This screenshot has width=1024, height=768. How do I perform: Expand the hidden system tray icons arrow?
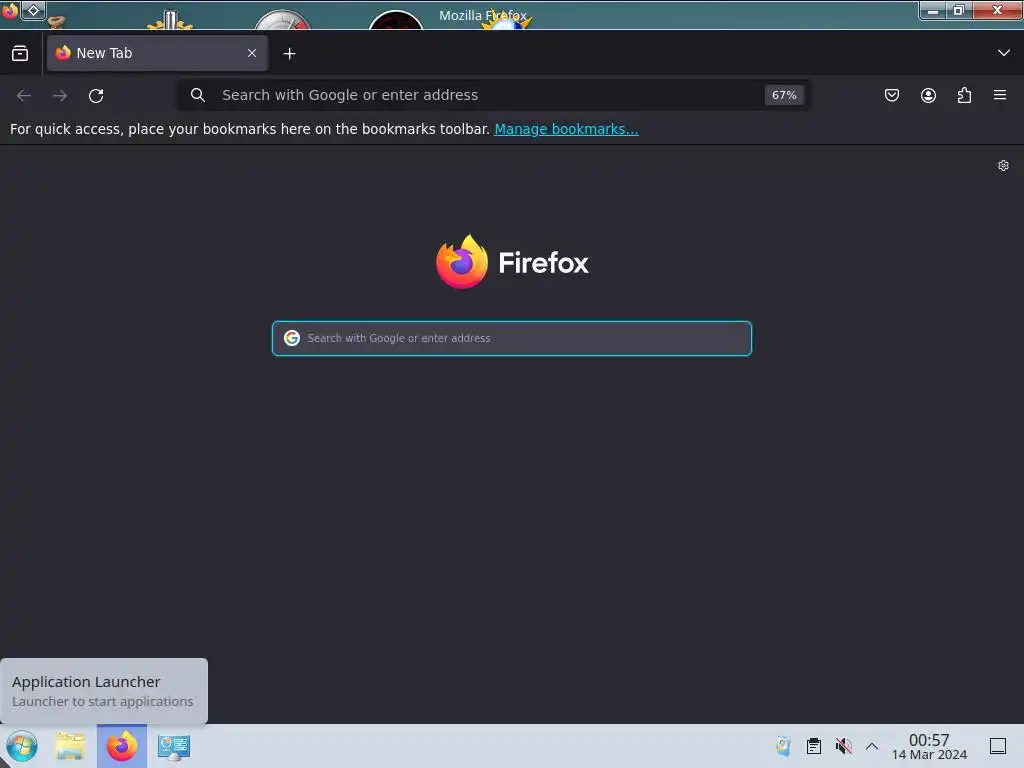point(872,746)
